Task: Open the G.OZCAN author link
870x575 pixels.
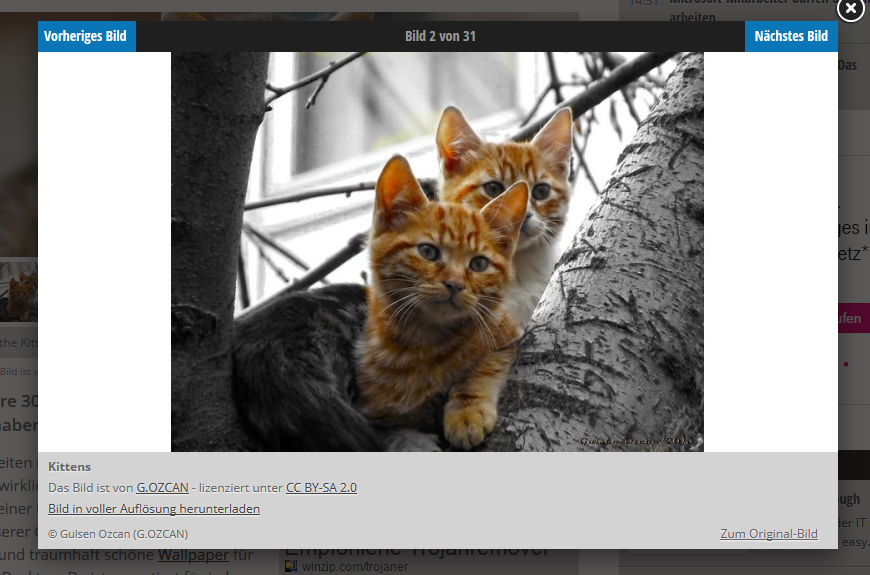Action: coord(163,487)
